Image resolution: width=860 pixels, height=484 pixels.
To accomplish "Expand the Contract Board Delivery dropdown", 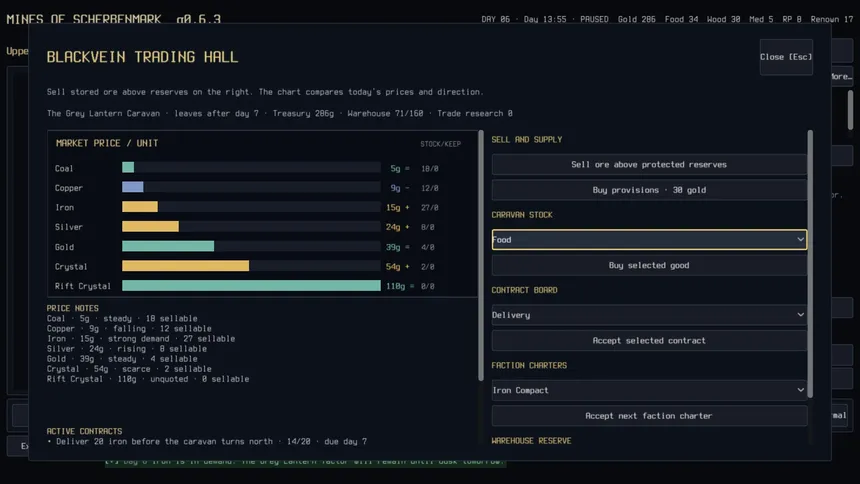I will click(x=649, y=315).
